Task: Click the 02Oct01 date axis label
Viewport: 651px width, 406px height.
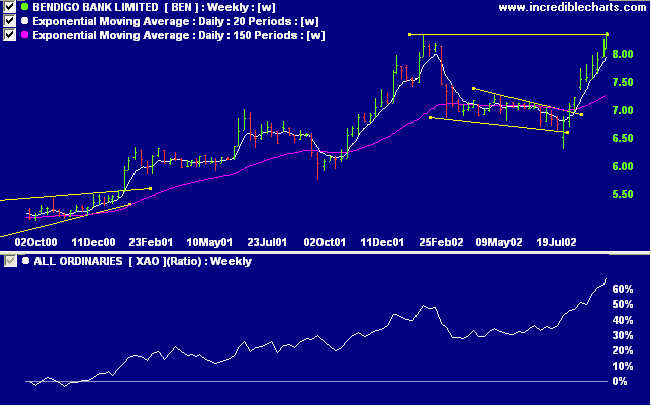Action: [325, 242]
